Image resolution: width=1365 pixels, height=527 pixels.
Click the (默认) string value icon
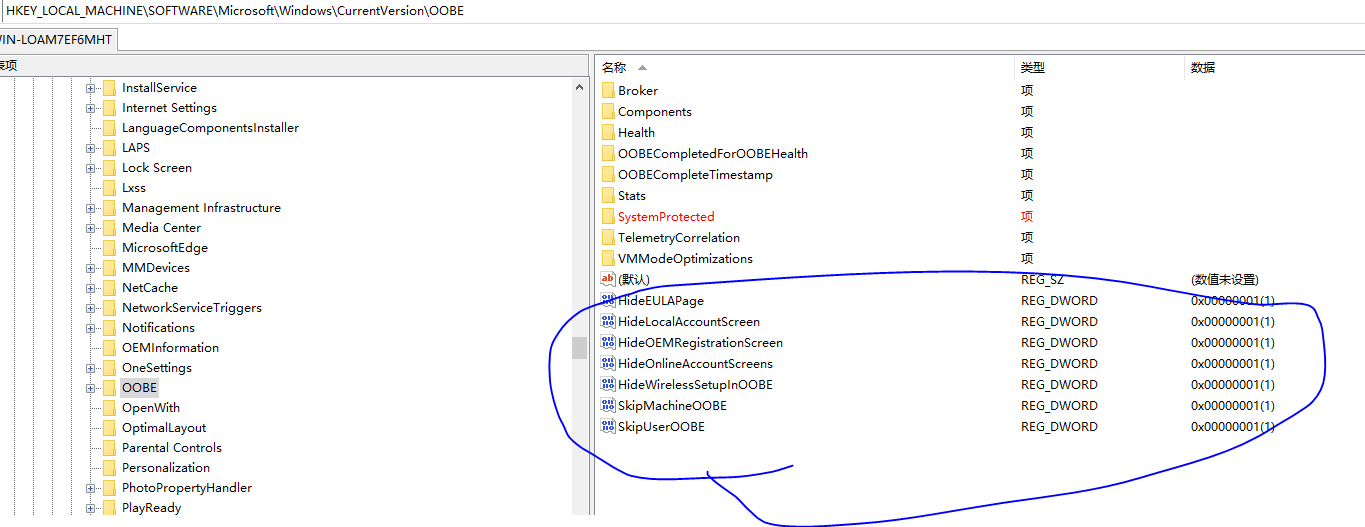pos(608,280)
